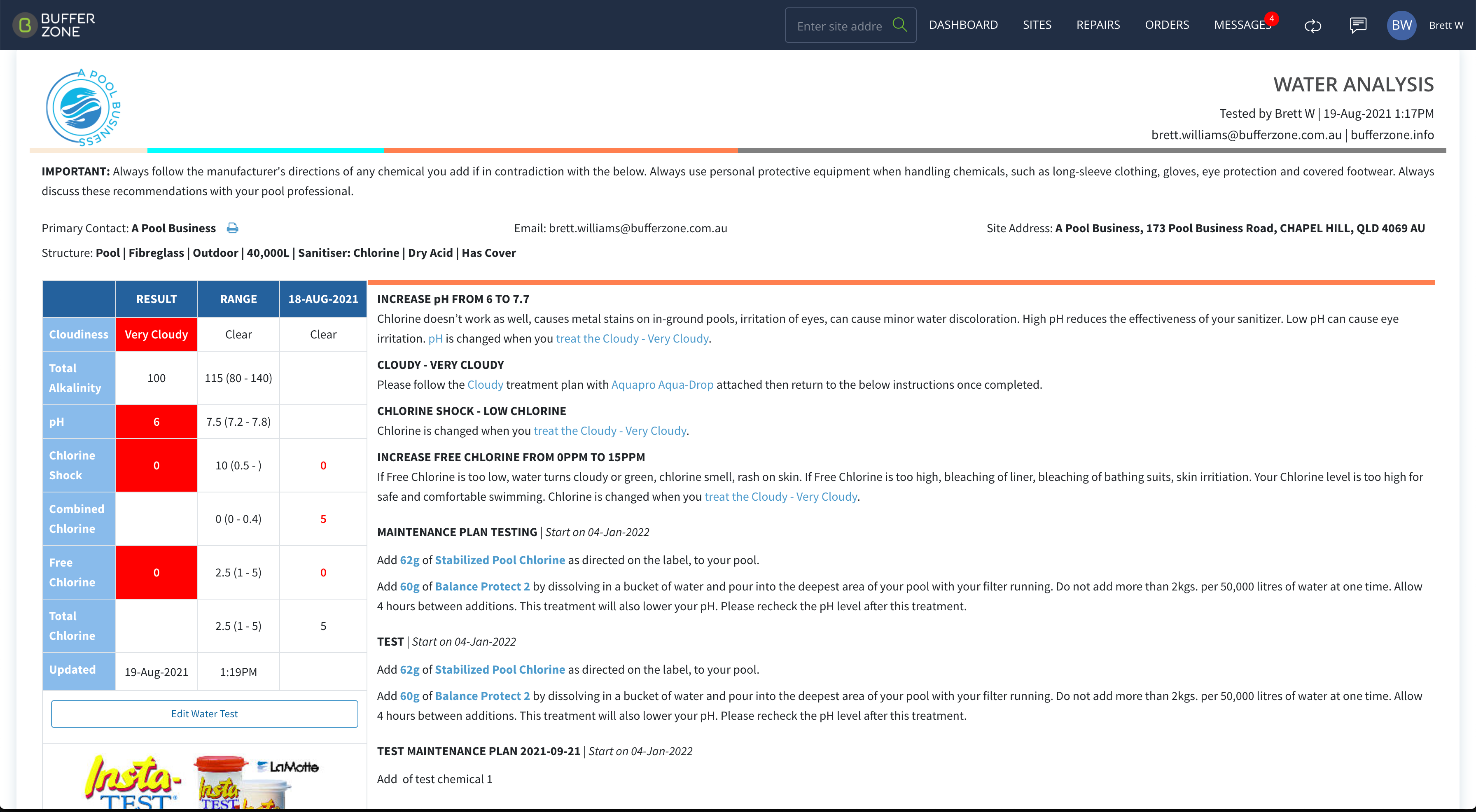Click the first Balance Protect 2 link
Viewport: 1476px width, 812px height.
coord(482,586)
